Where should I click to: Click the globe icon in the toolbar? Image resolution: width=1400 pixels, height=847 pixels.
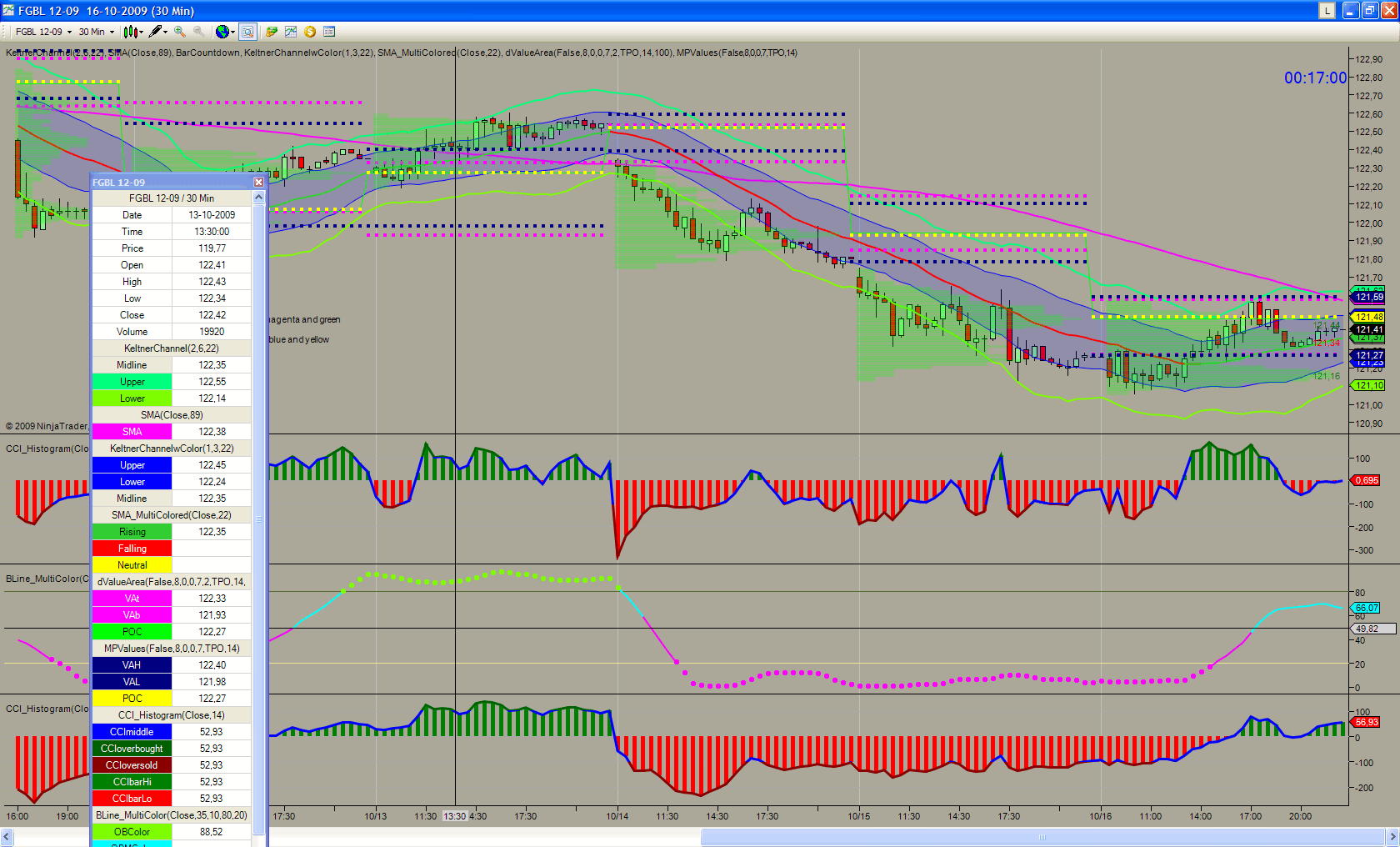(222, 32)
